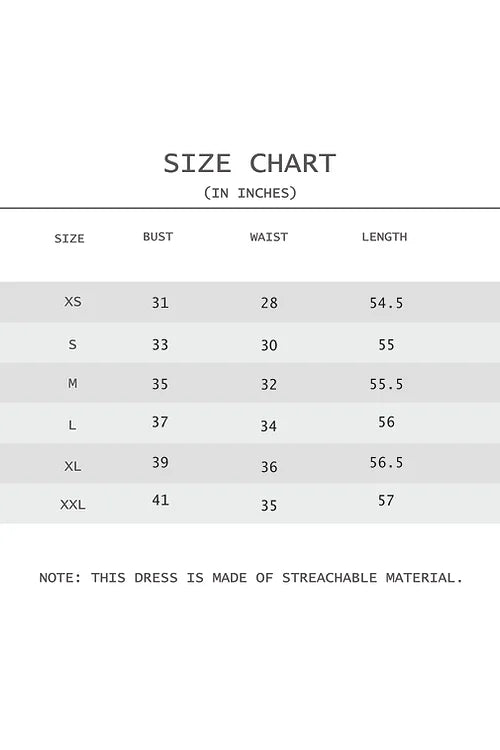The image size is (500, 750).
Task: Select bust value 31 for XS
Action: pyautogui.click(x=160, y=303)
